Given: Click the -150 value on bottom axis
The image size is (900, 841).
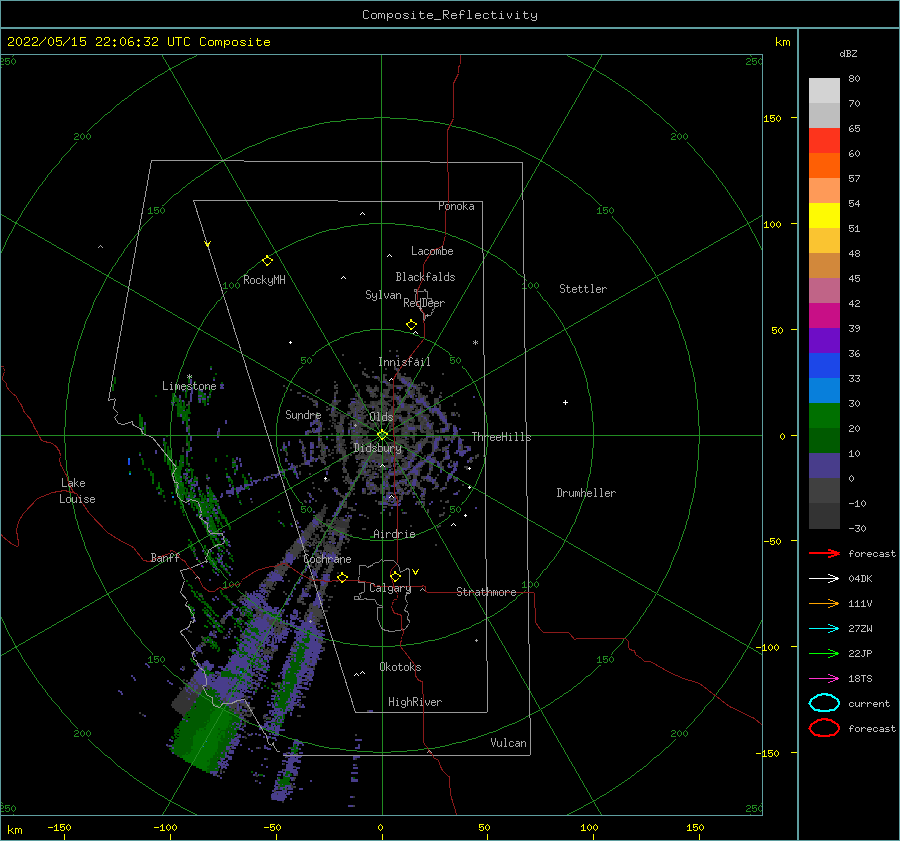Looking at the screenshot, I should [x=59, y=827].
